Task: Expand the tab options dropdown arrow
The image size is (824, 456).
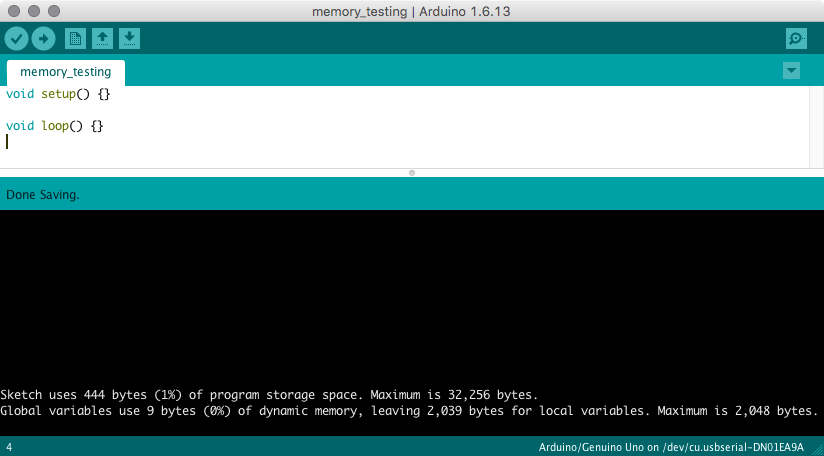Action: point(791,70)
